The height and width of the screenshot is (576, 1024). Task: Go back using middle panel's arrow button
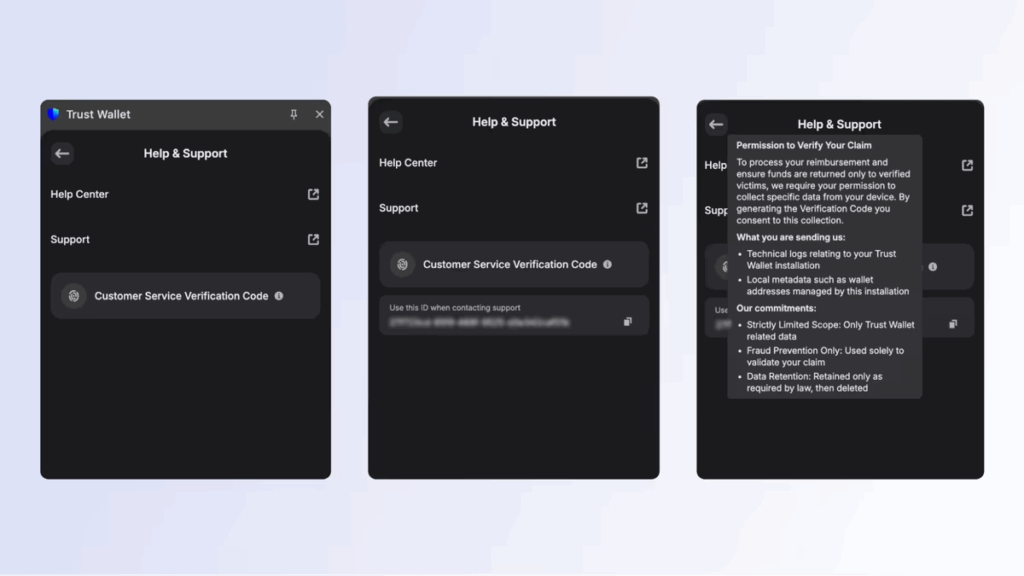[x=391, y=122]
